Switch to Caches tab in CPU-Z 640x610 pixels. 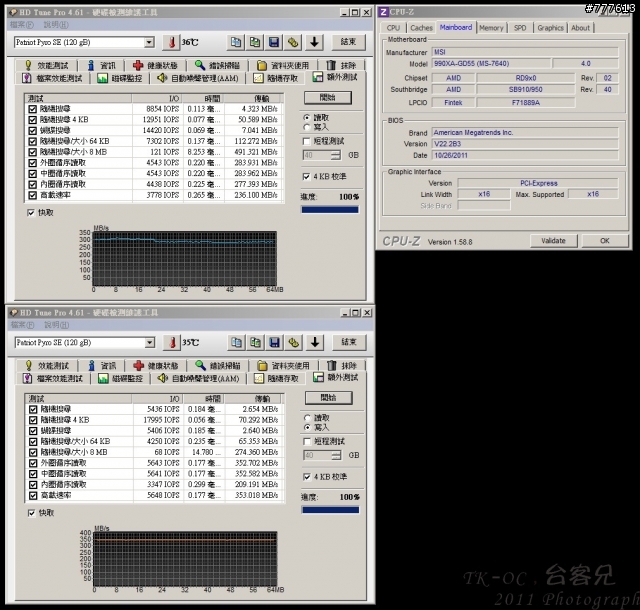(x=421, y=28)
